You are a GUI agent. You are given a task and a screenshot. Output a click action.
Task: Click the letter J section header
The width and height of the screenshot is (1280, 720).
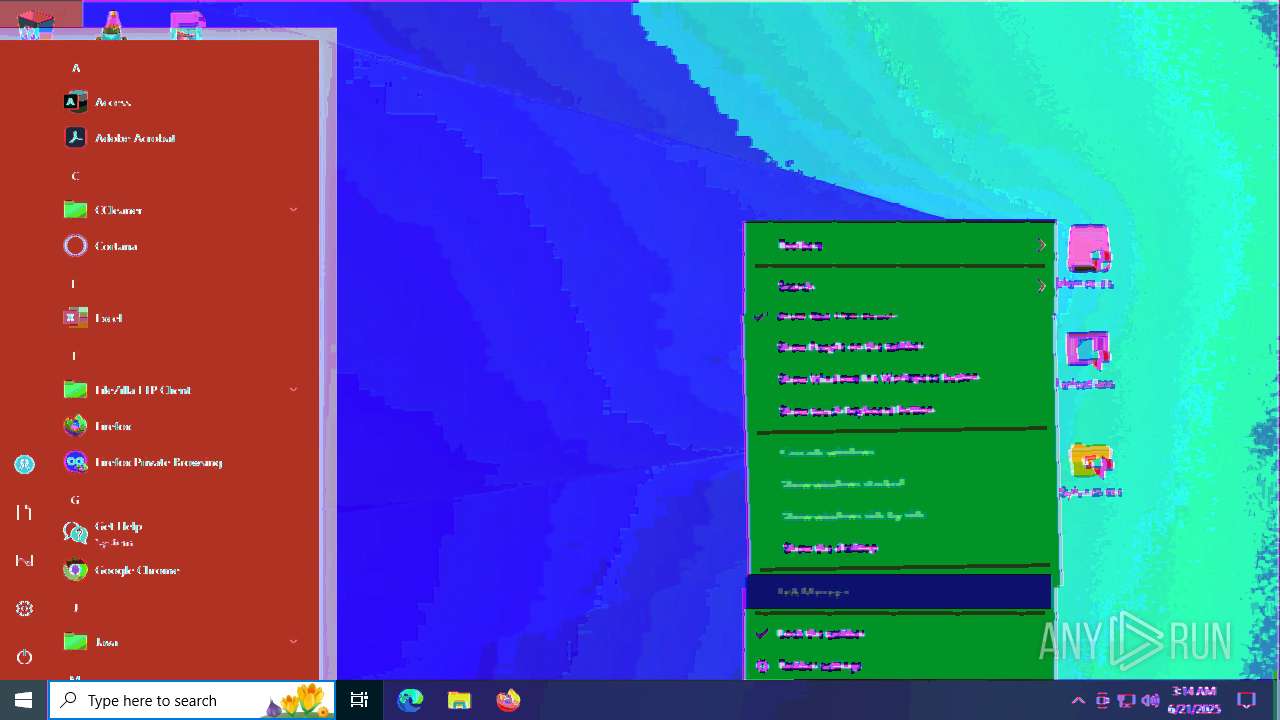pyautogui.click(x=75, y=608)
